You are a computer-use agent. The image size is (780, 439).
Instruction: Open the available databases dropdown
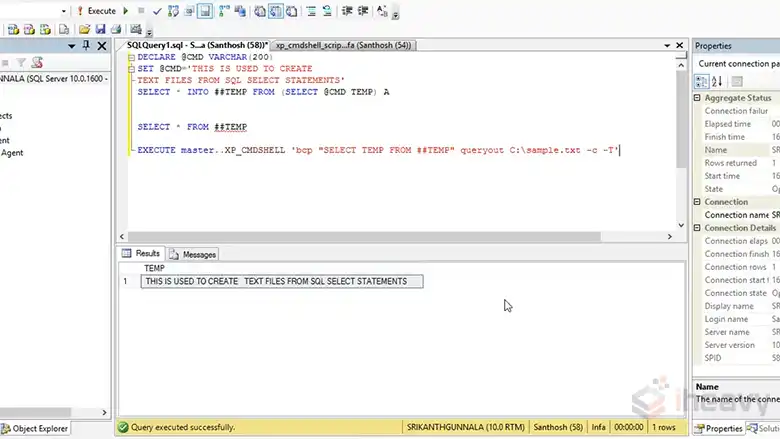pyautogui.click(x=64, y=11)
